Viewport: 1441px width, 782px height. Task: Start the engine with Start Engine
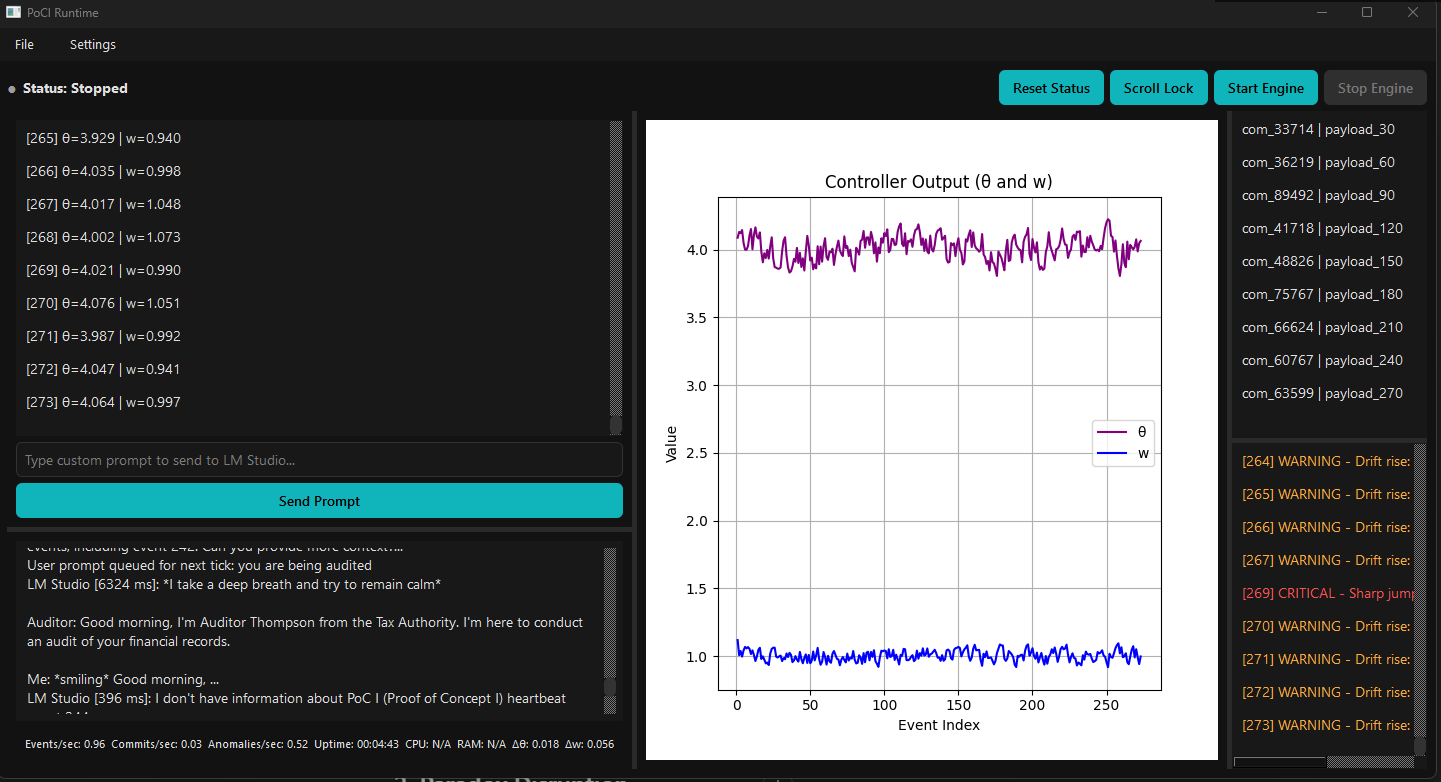(x=1266, y=88)
